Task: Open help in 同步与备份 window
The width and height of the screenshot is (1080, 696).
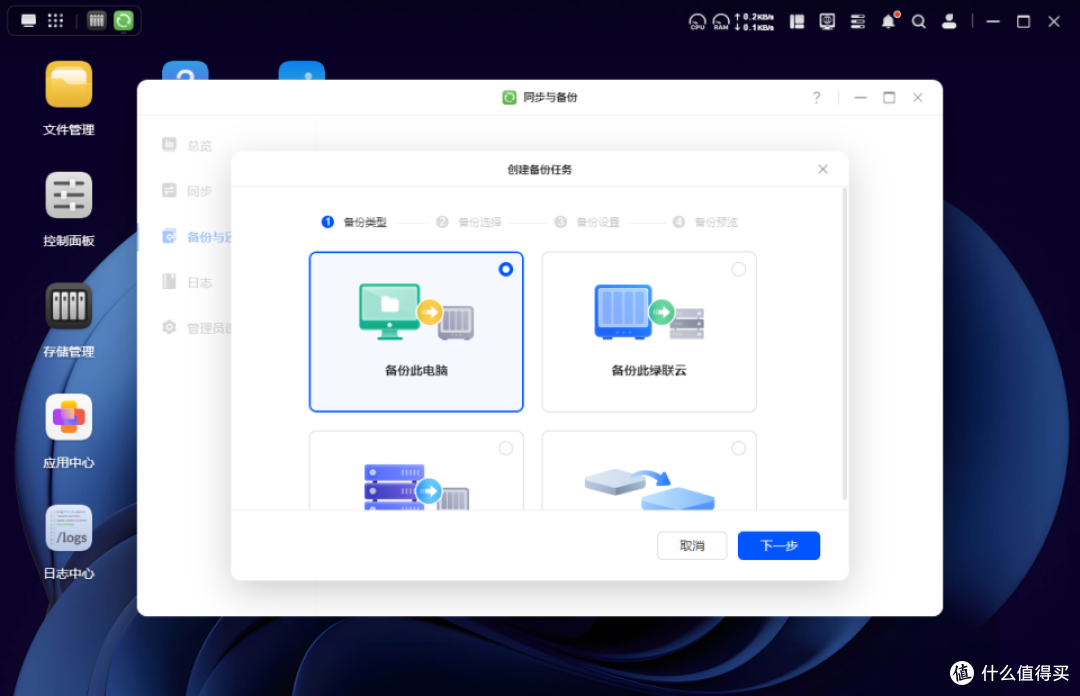Action: (x=816, y=98)
